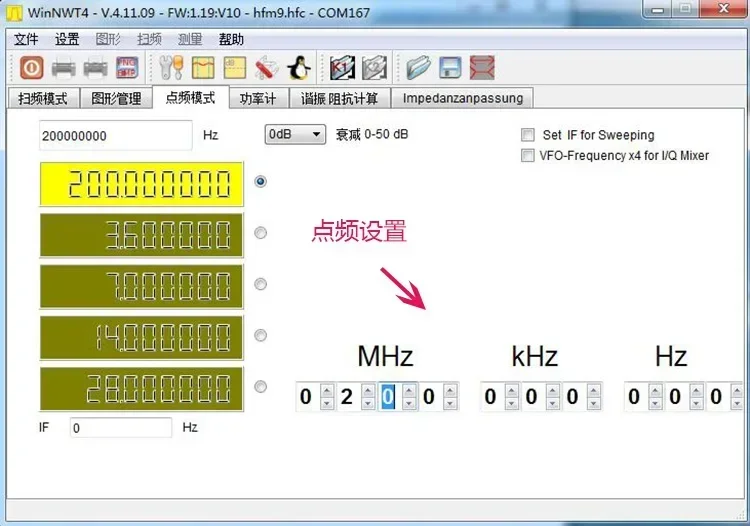Increase the MHz tens digit showing 2
The height and width of the screenshot is (526, 750).
click(368, 391)
